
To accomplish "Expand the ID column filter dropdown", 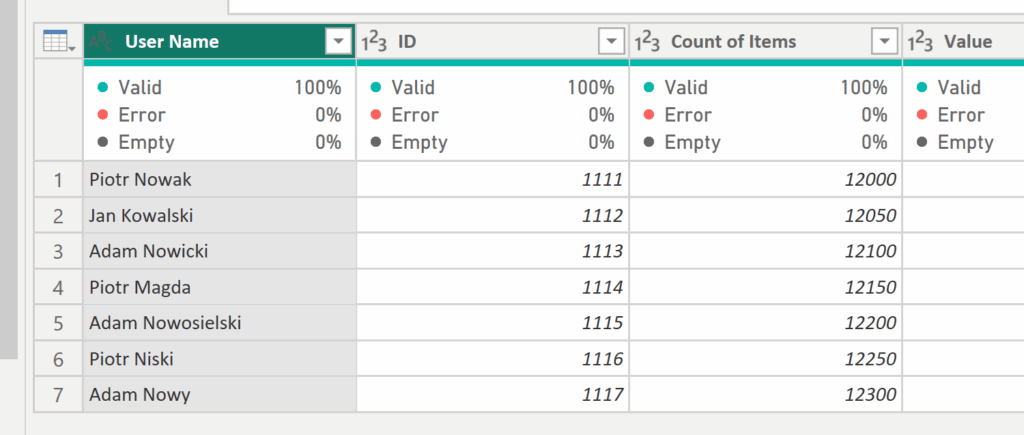I will (611, 41).
